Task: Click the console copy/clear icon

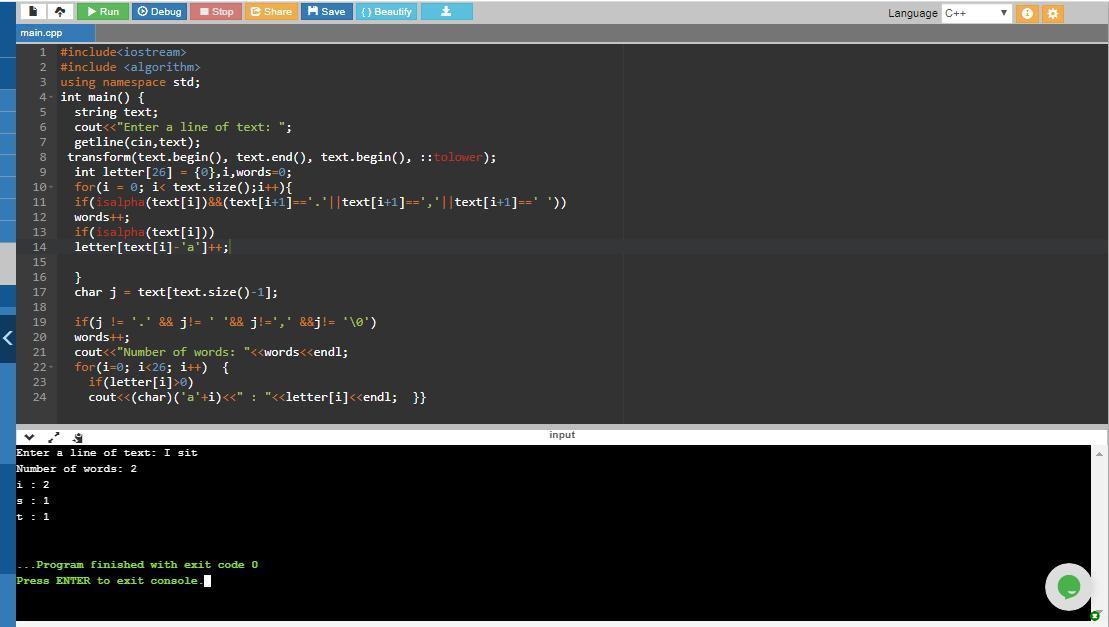Action: [x=77, y=437]
